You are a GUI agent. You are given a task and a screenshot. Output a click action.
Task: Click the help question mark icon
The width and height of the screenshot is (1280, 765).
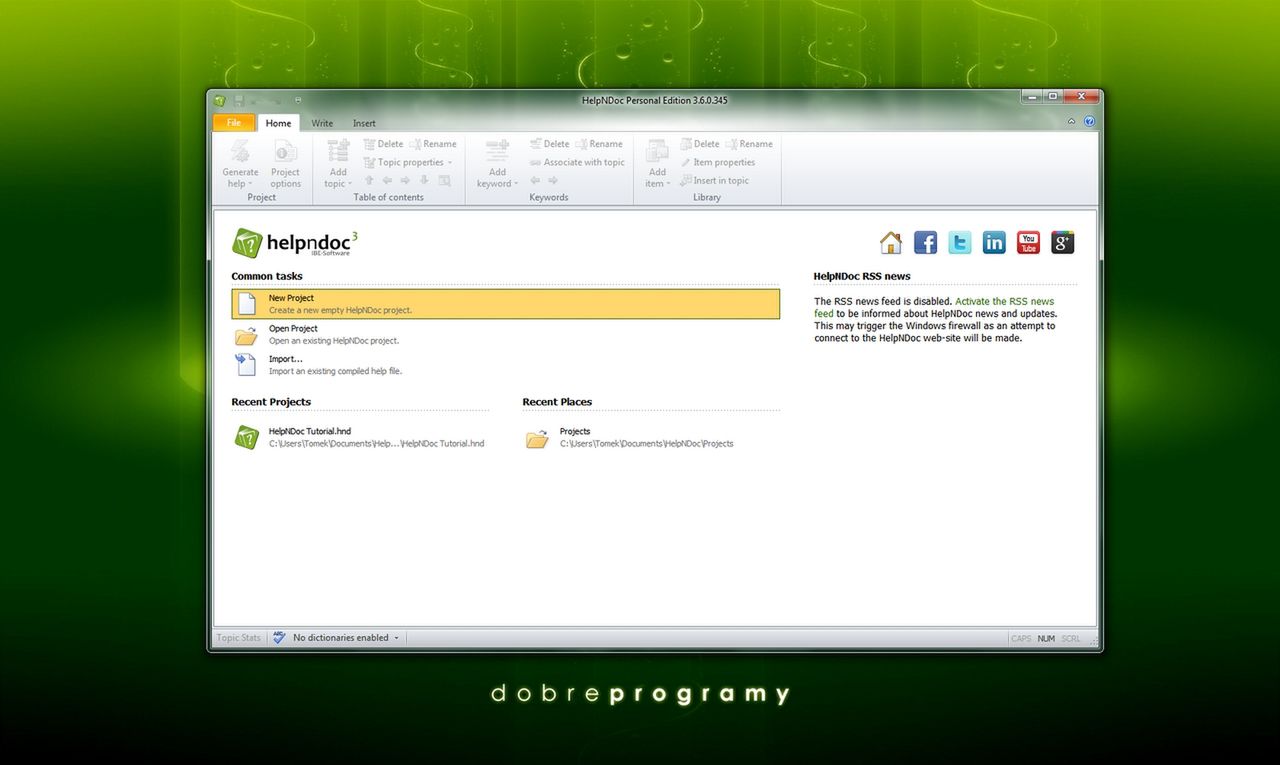tap(1089, 122)
